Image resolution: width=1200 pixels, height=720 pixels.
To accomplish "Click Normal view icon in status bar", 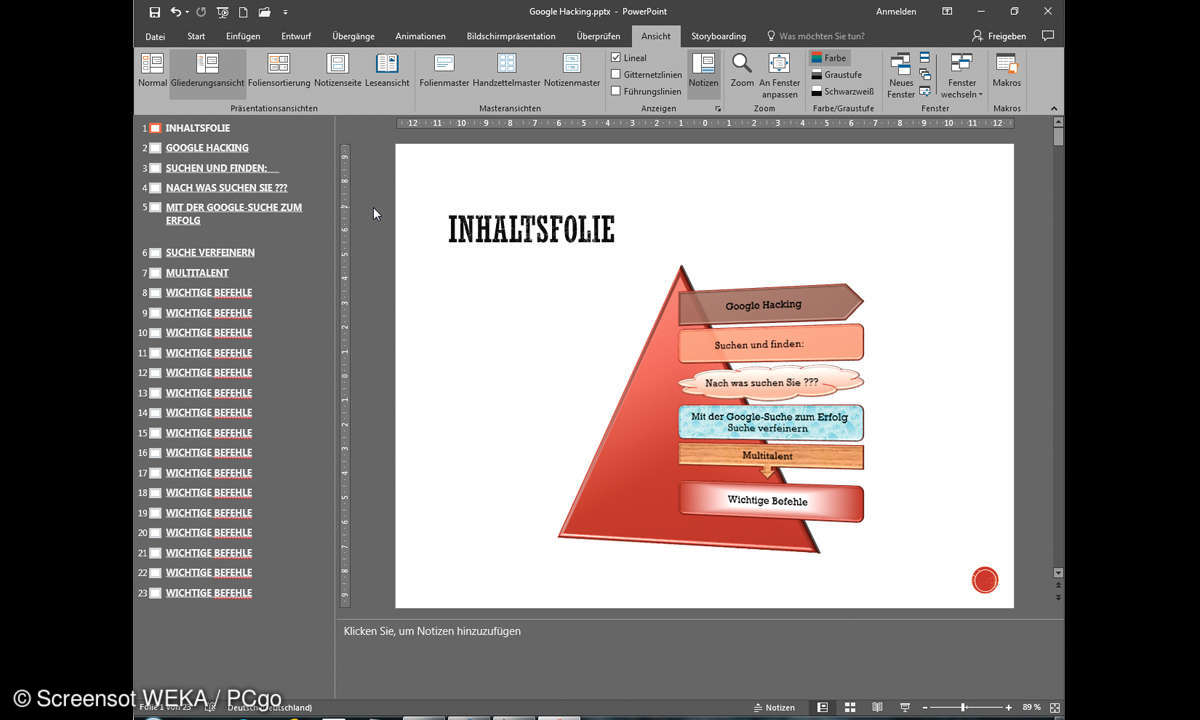I will click(822, 707).
